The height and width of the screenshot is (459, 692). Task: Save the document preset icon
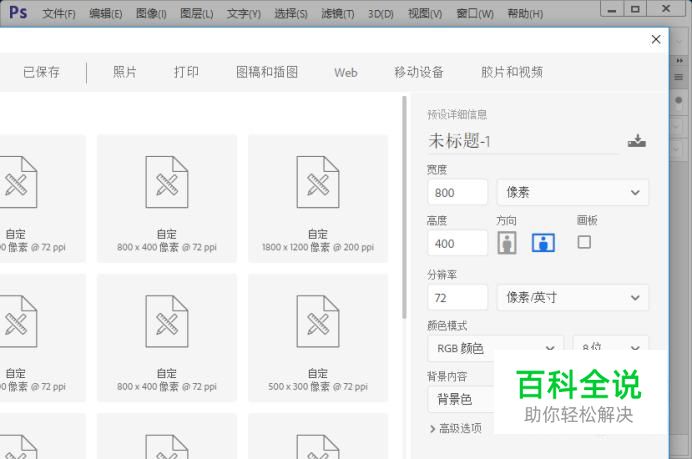636,141
